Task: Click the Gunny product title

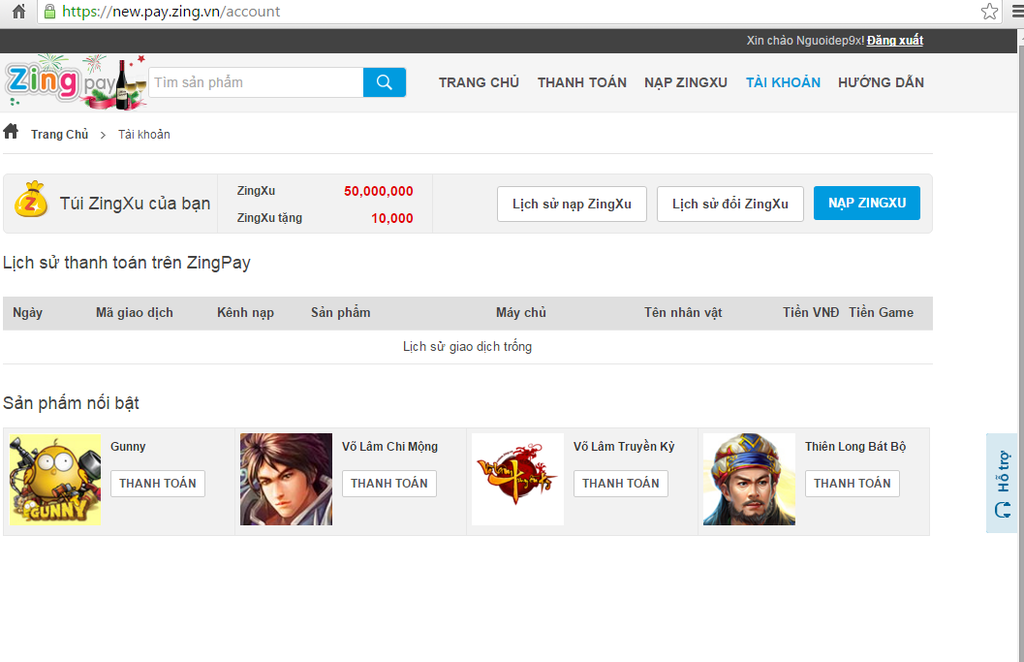Action: (128, 447)
